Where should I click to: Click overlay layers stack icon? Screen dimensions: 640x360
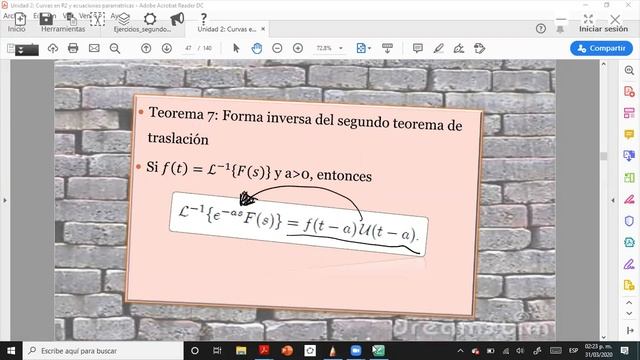pyautogui.click(x=123, y=18)
